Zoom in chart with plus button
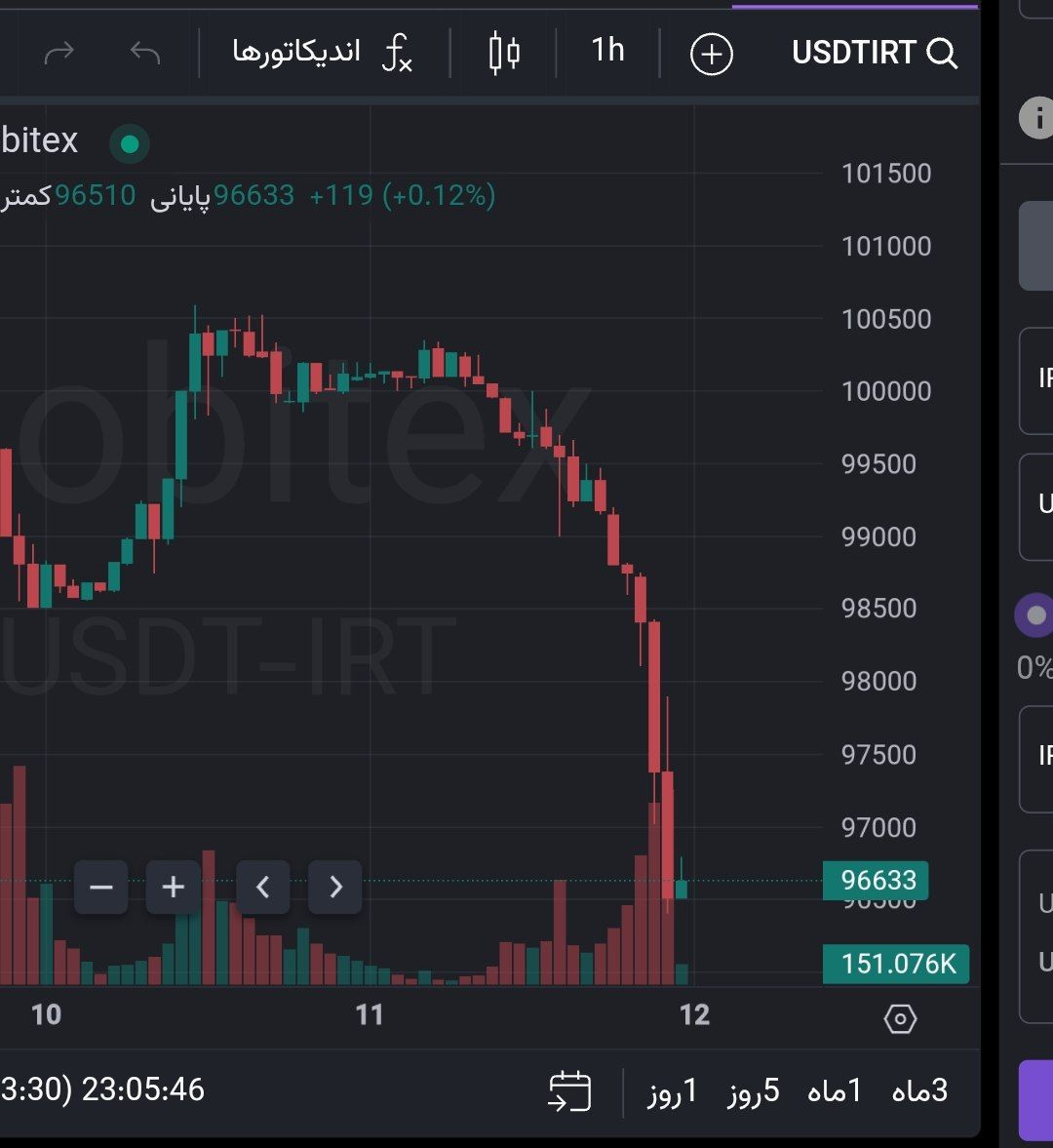The width and height of the screenshot is (1053, 1148). [x=173, y=888]
